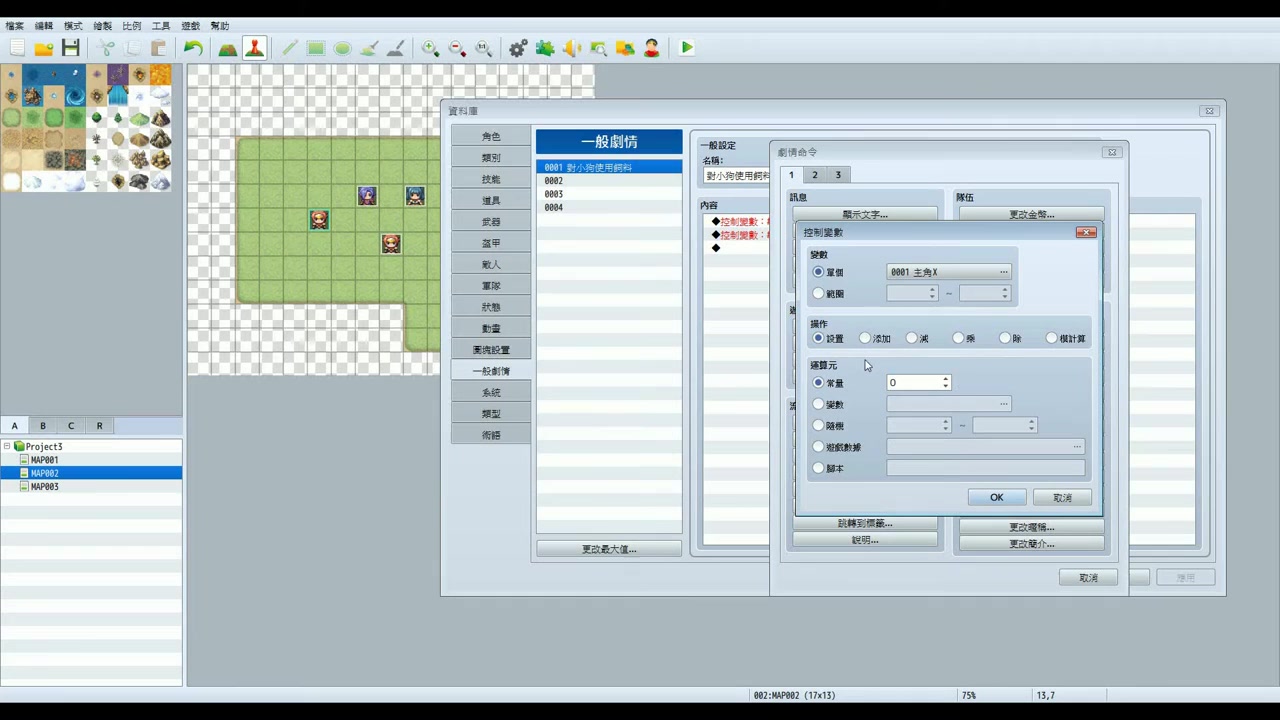Select the Pencil drawing tool

point(290,48)
